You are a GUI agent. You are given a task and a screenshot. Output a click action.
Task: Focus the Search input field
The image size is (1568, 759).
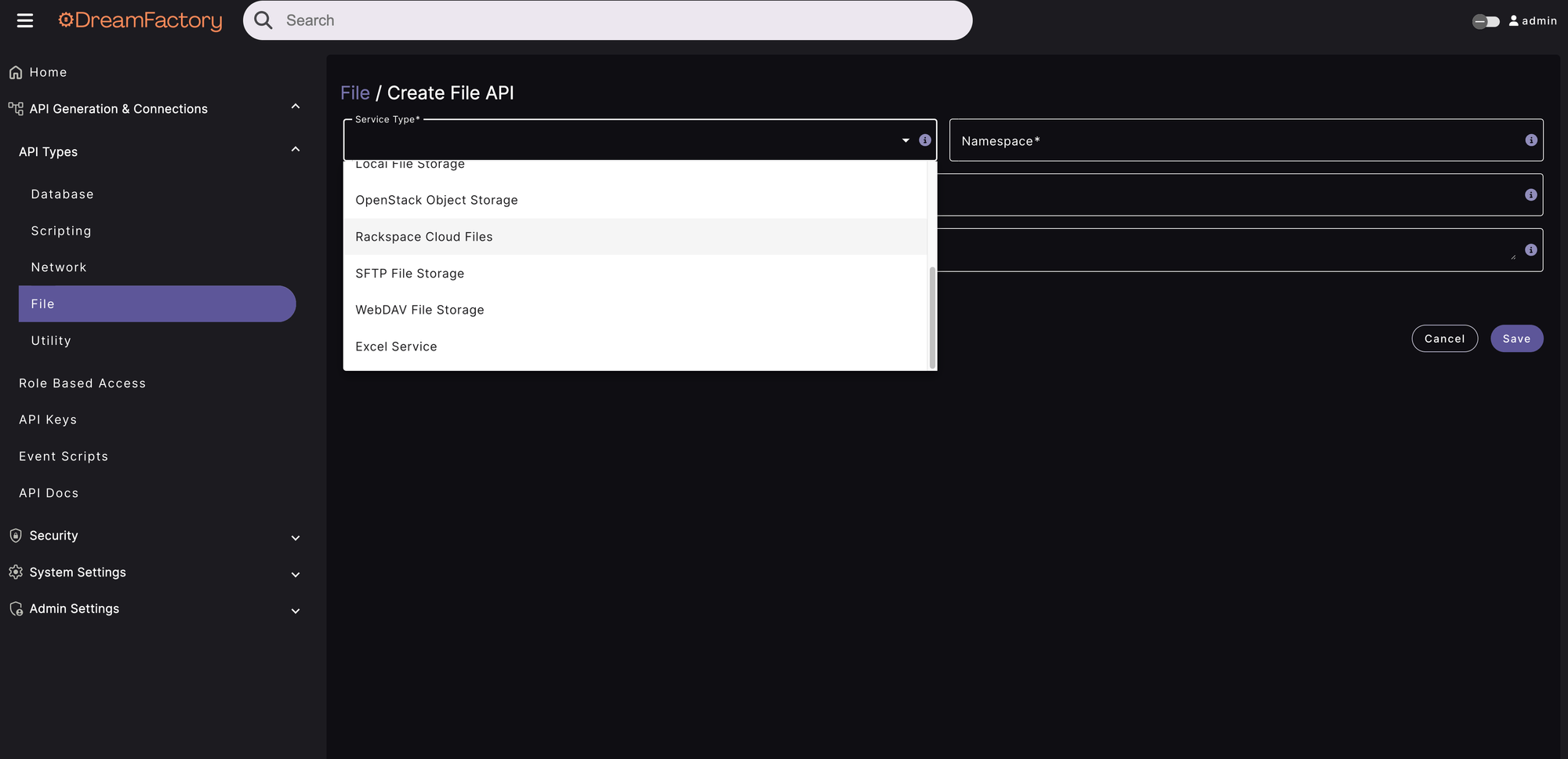tap(608, 20)
